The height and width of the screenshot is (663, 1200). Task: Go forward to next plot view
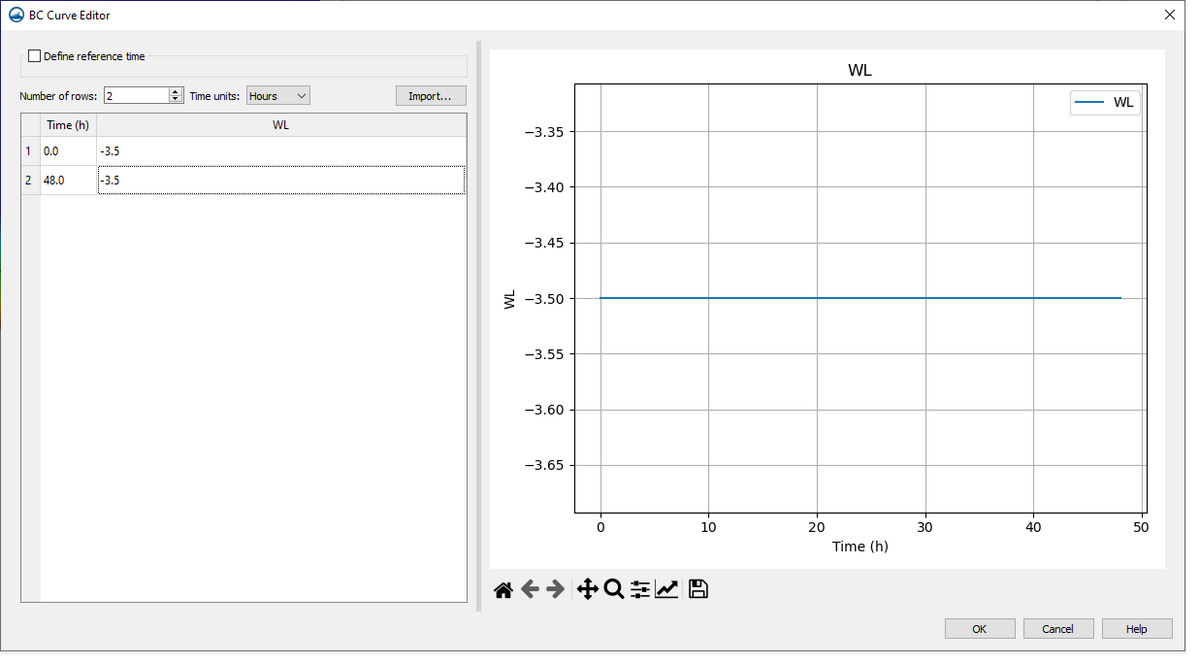[x=556, y=589]
